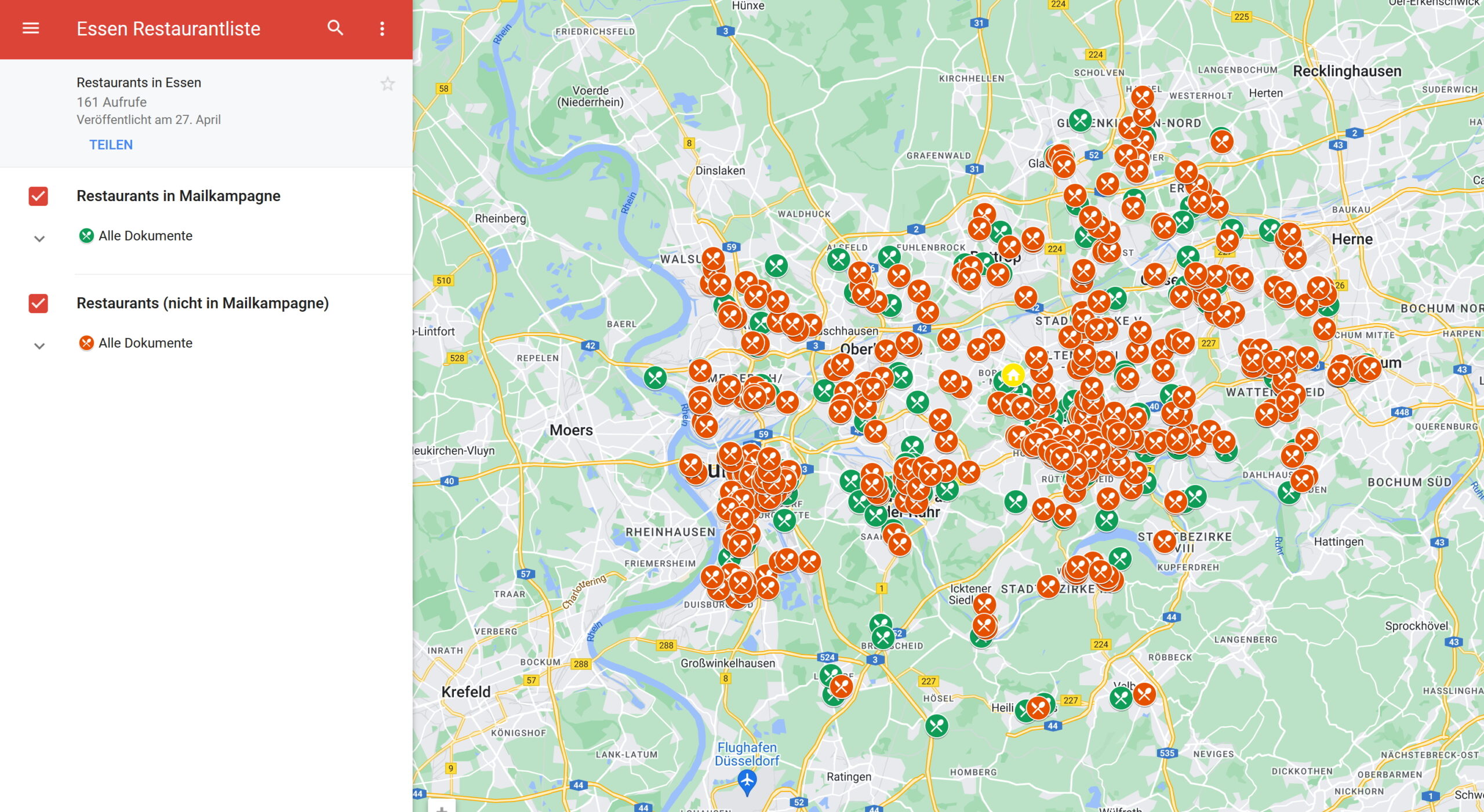Screen dimensions: 1484x812
Task: Open the hamburger menu in header
Action: pos(31,28)
